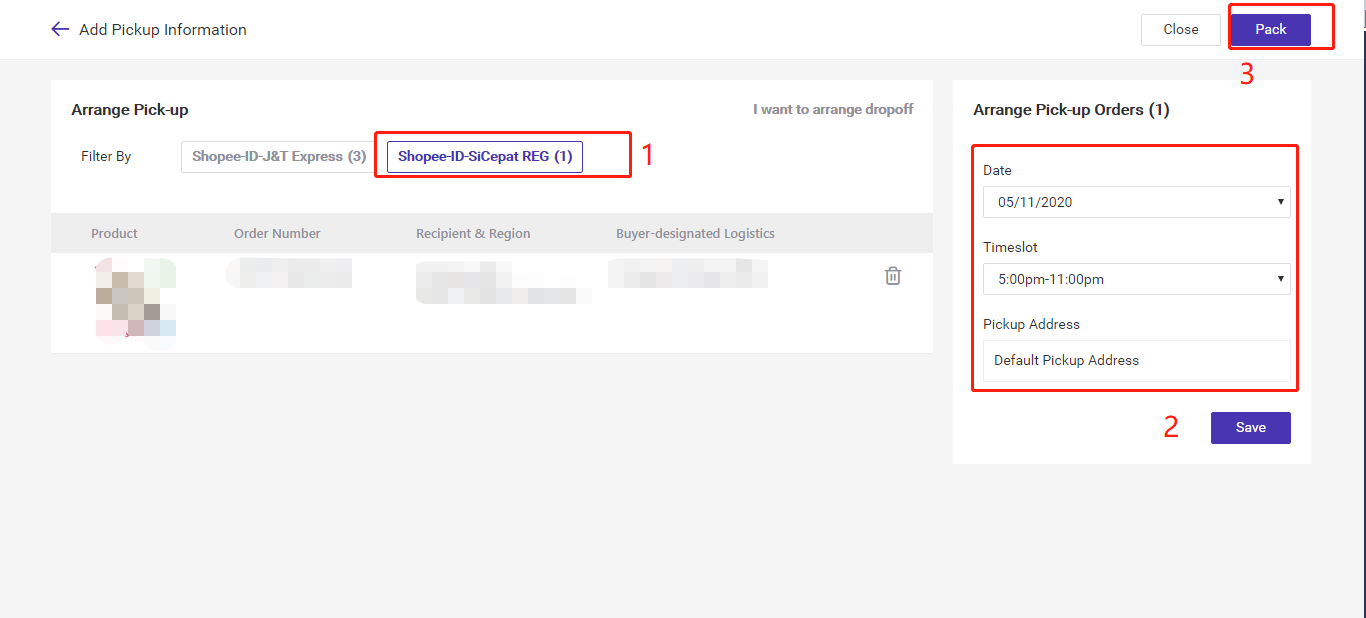Screen dimensions: 1366x618
Task: Click the Recipient & Region column header
Action: point(473,233)
